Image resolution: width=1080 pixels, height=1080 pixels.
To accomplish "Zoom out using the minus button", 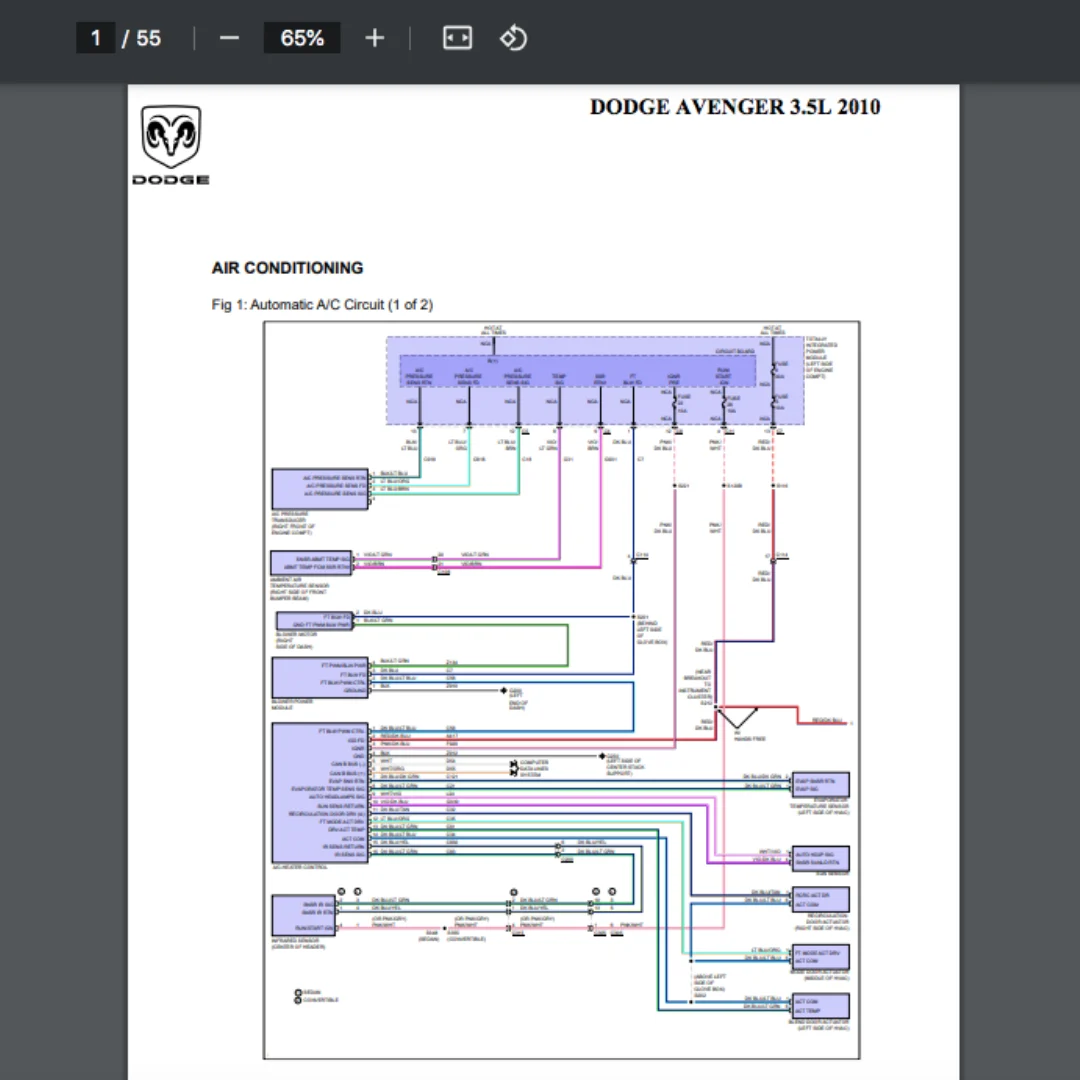I will [229, 38].
